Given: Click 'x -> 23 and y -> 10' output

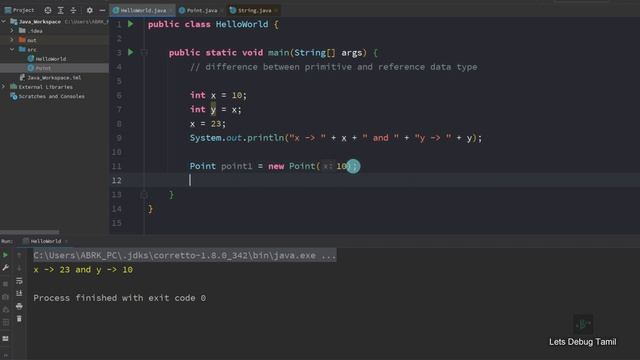Looking at the screenshot, I should pos(83,270).
